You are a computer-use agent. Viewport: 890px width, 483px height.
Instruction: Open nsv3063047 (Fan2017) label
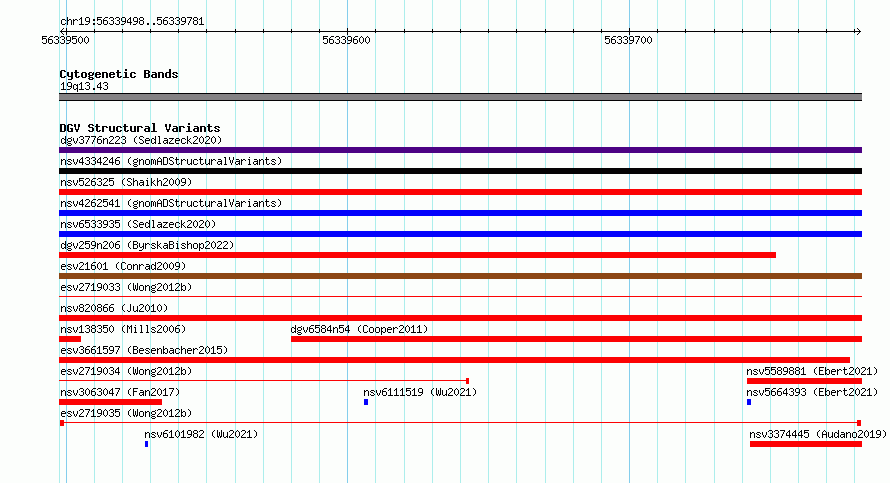coord(120,392)
